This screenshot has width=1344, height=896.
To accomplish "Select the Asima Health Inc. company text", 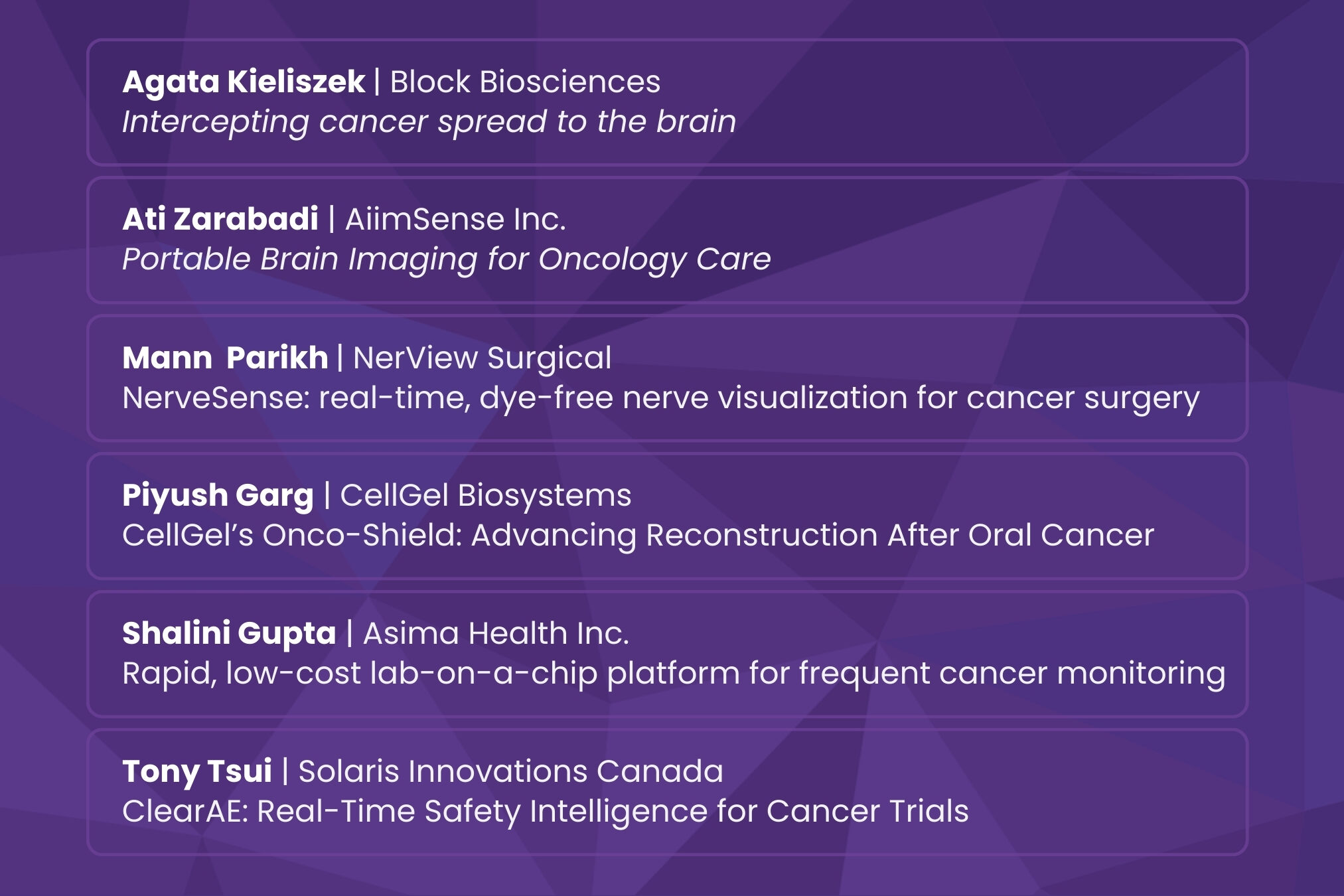I will point(496,634).
